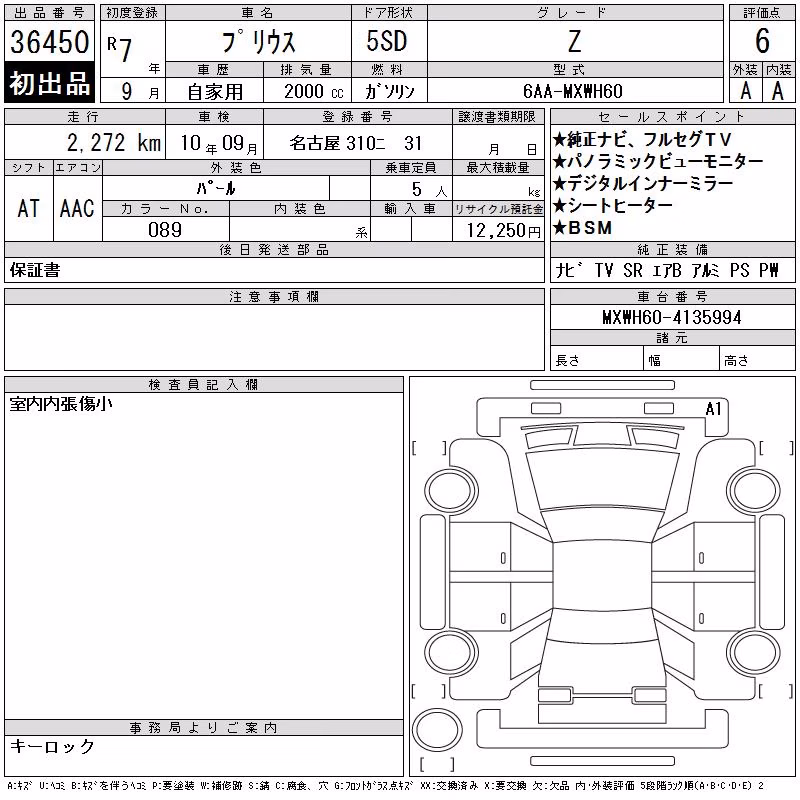Click the 保証書 later-shipped parts entry
The image size is (800, 800).
[35, 270]
